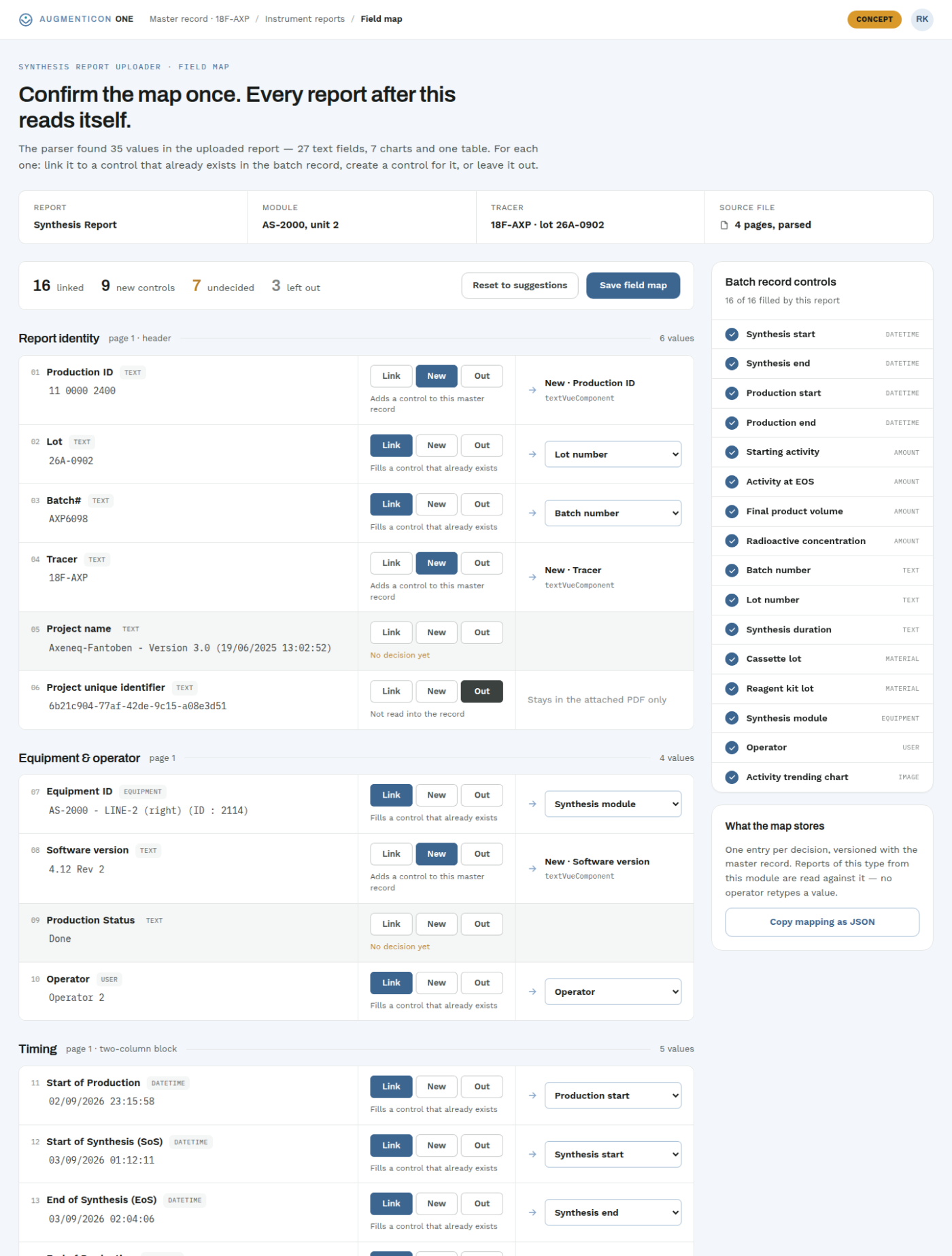Save the field map
Image resolution: width=952 pixels, height=1256 pixels.
pyautogui.click(x=633, y=286)
